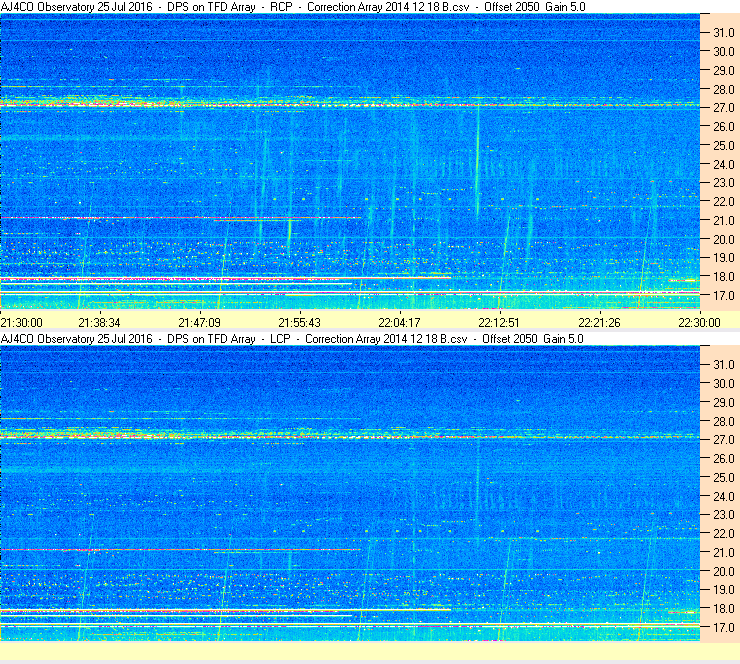Viewport: 740px width, 664px height.
Task: Click the 21:55:43 time axis label
Action: click(299, 323)
